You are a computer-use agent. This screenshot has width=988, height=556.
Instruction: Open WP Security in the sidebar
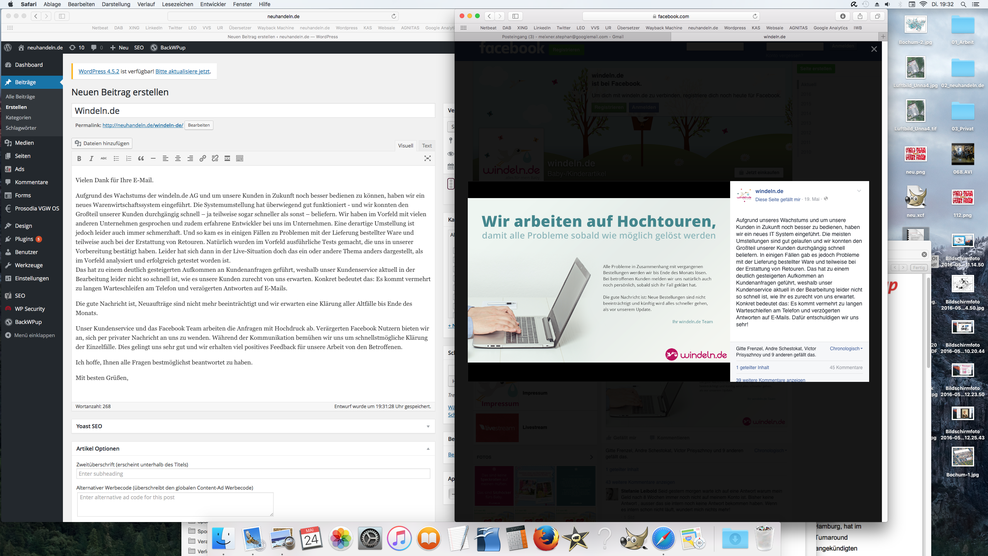[x=32, y=309]
